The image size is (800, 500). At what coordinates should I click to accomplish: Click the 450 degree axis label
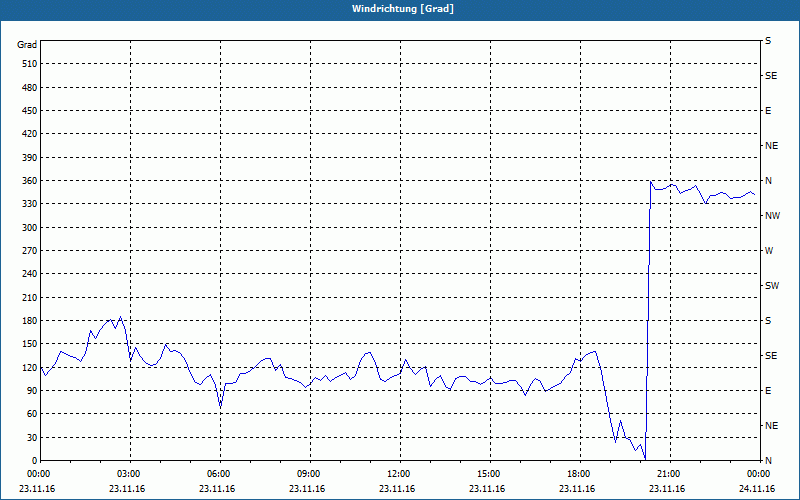tap(29, 111)
